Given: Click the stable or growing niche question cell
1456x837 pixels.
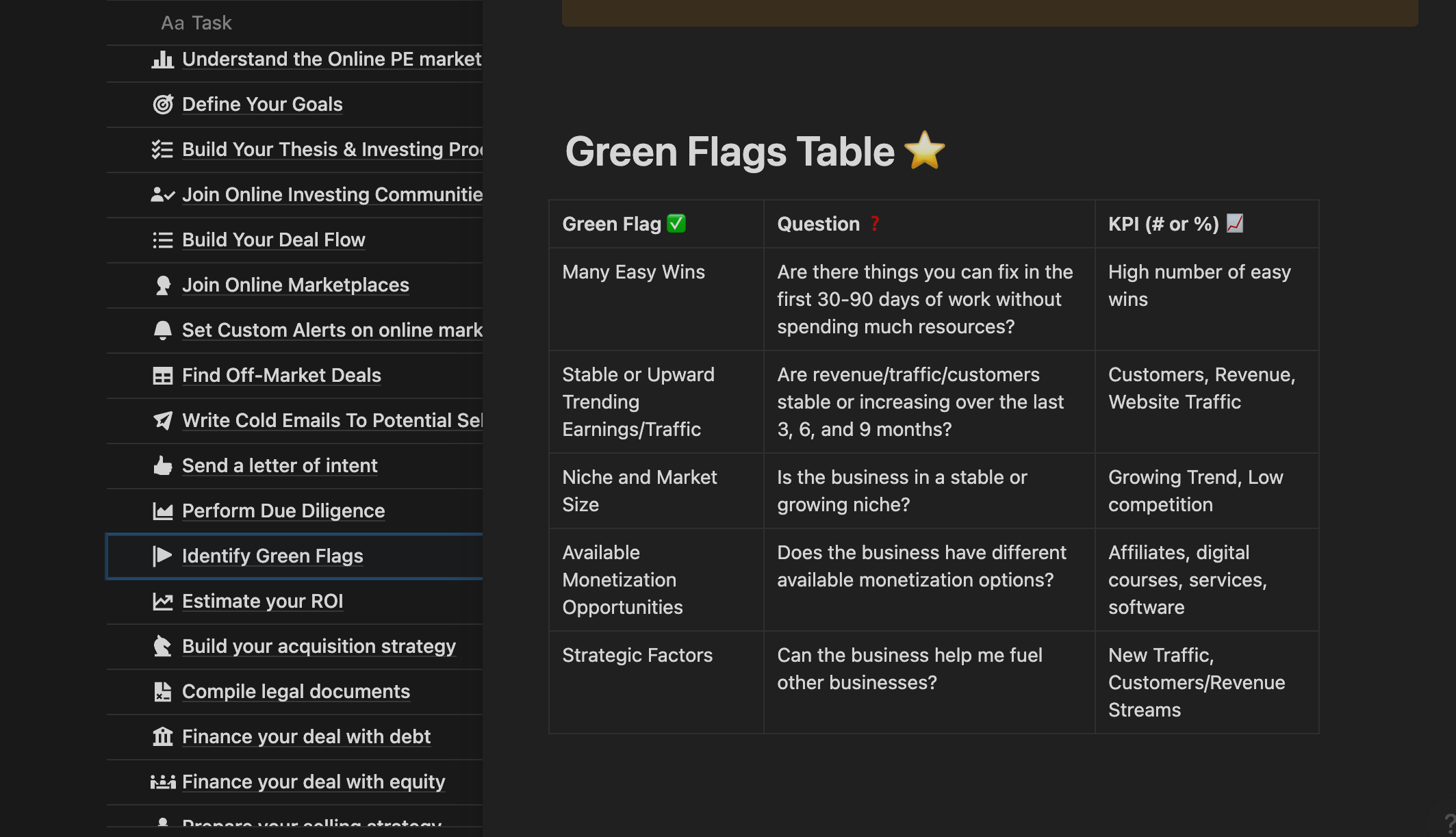Looking at the screenshot, I should tap(929, 491).
